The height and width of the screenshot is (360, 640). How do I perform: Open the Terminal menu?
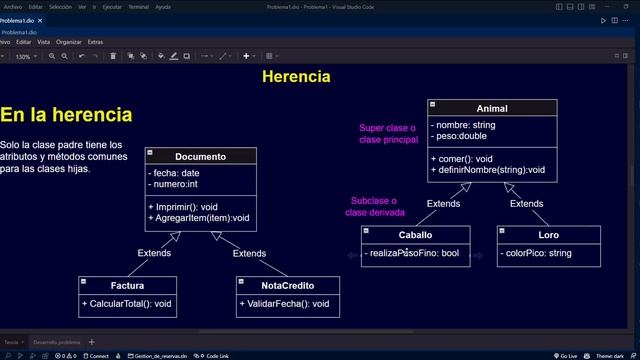(x=138, y=7)
